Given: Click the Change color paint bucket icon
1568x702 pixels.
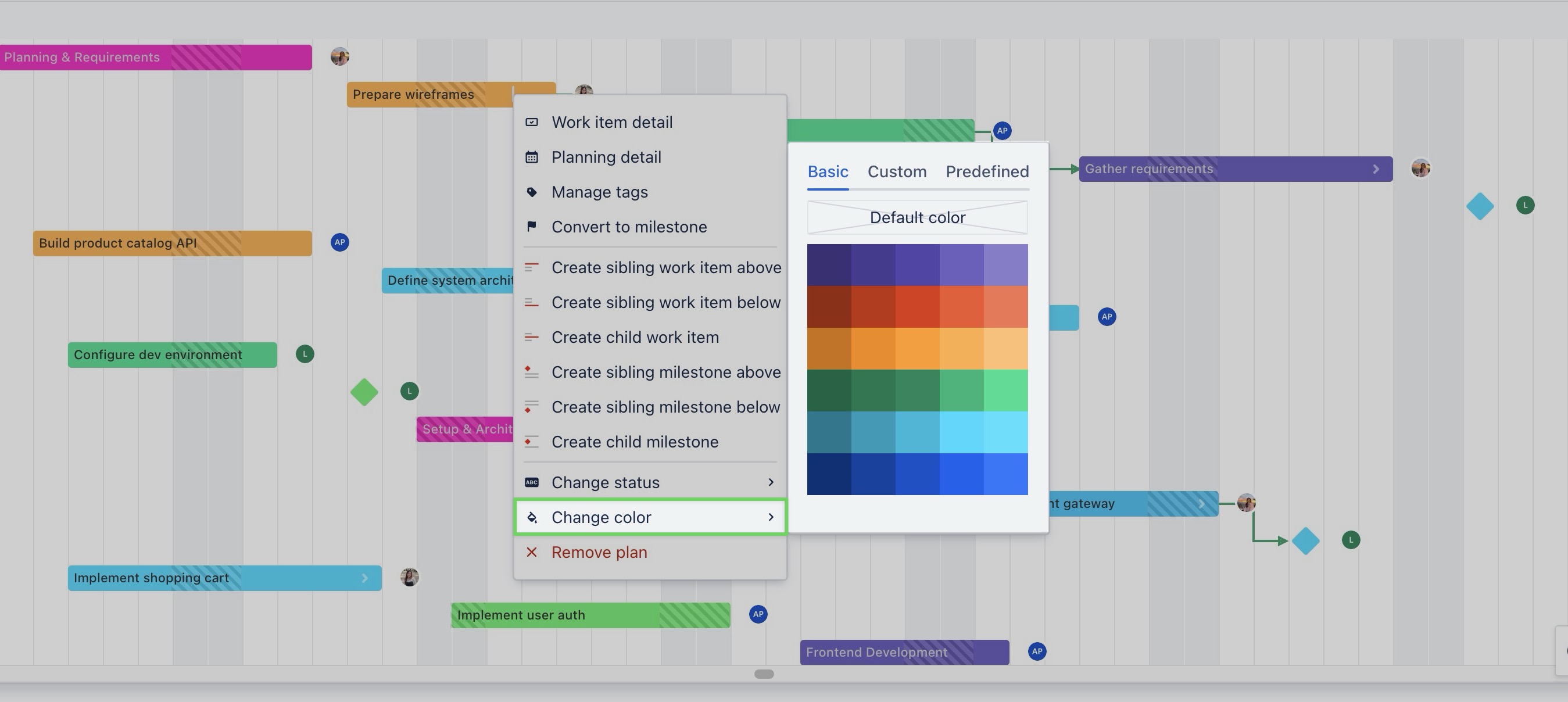Looking at the screenshot, I should click(531, 518).
